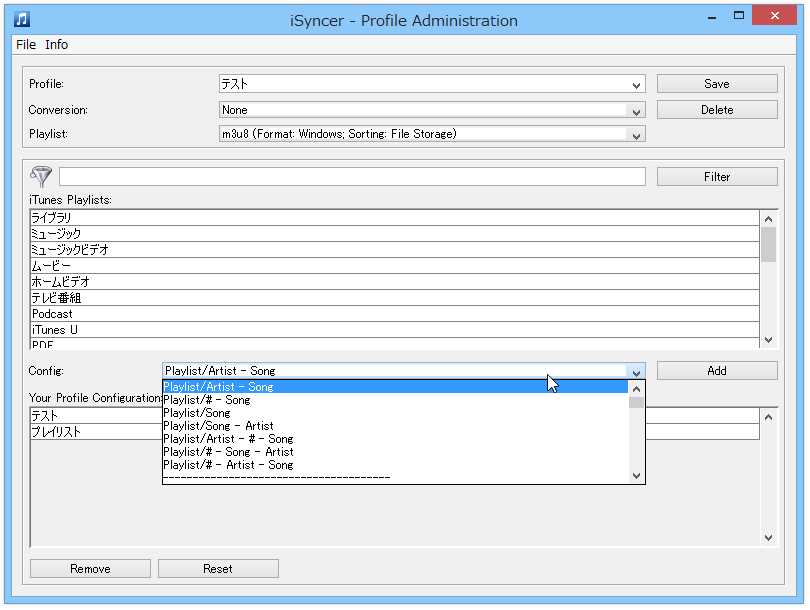Click the Reset button
Image resolution: width=810 pixels, height=610 pixels.
point(218,569)
